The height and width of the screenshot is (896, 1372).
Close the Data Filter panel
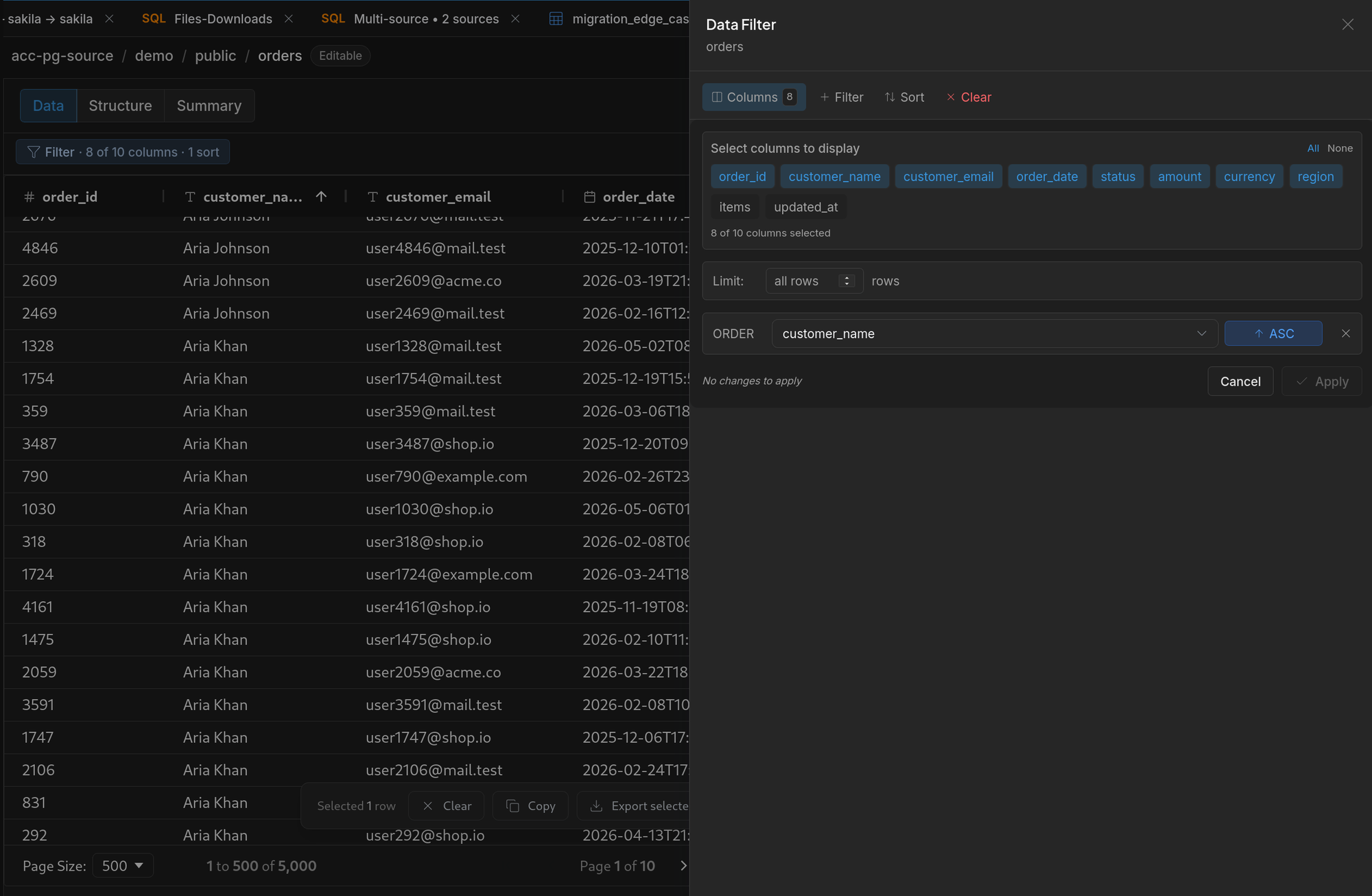[x=1347, y=25]
